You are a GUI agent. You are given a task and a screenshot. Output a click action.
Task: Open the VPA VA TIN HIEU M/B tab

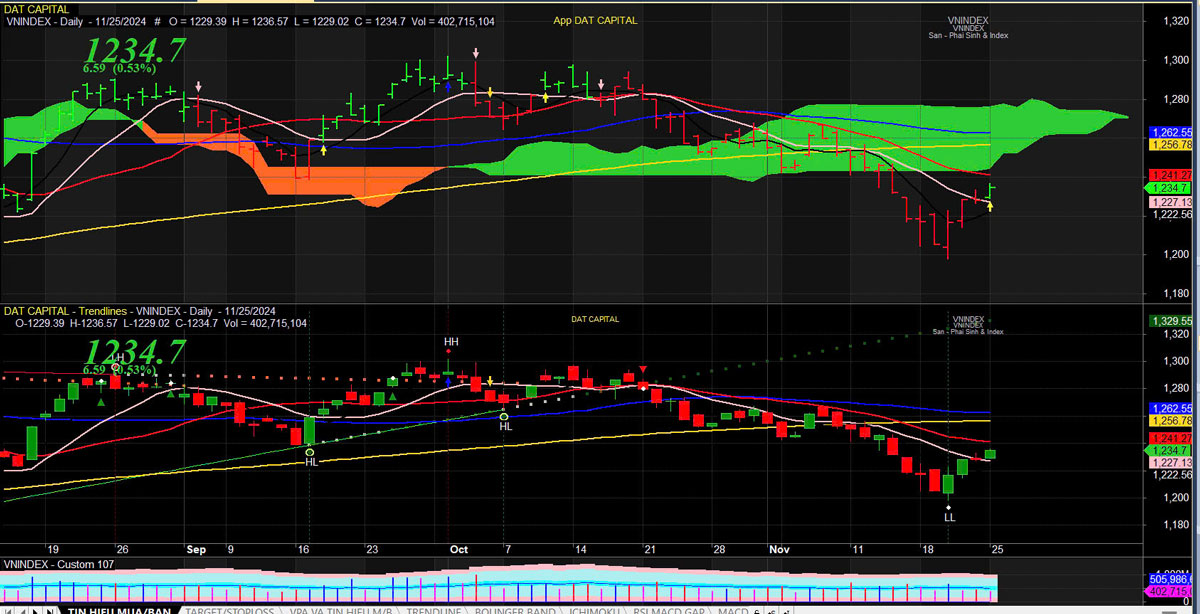click(339, 609)
